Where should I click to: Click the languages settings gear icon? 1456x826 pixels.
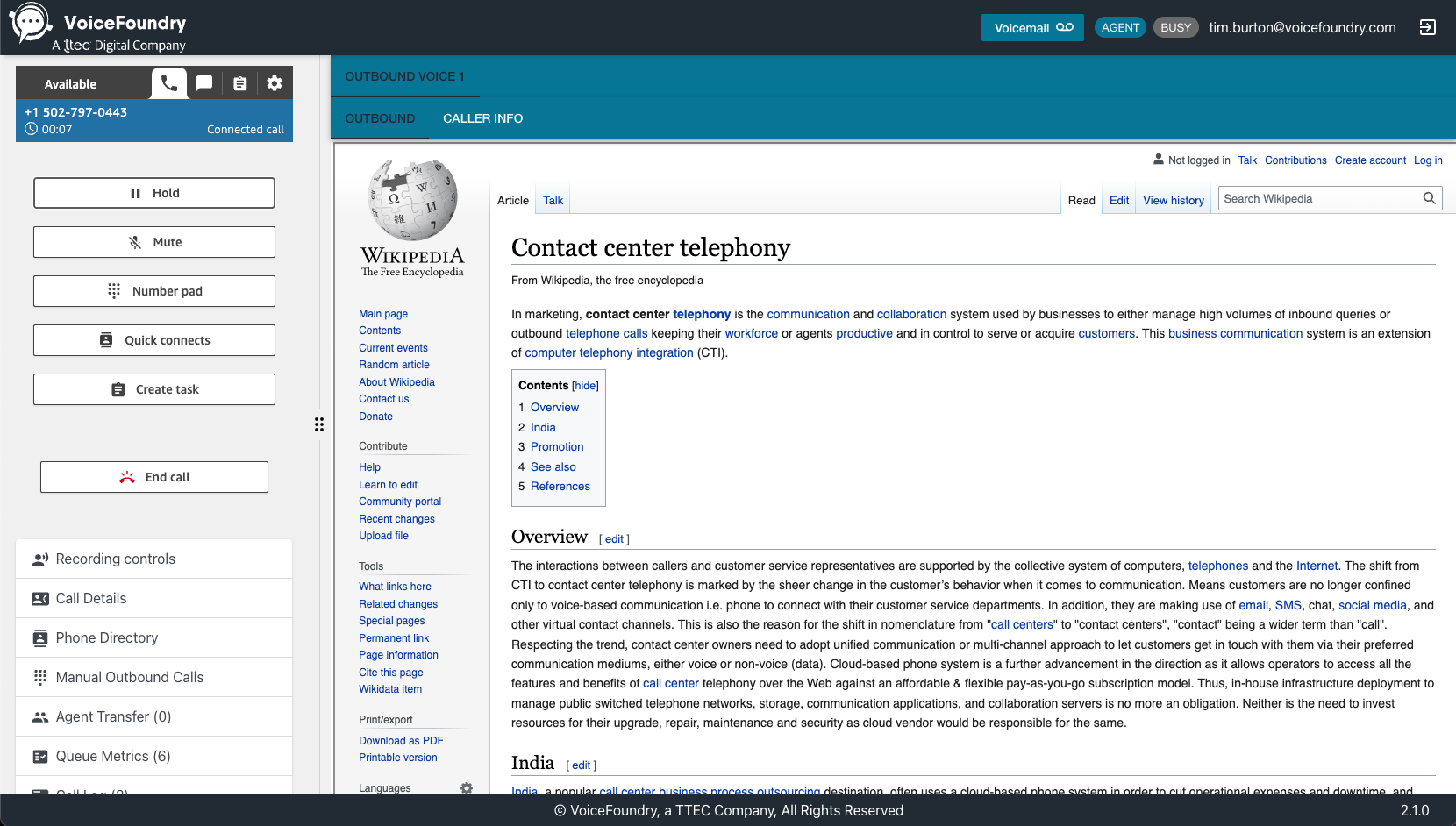point(467,788)
